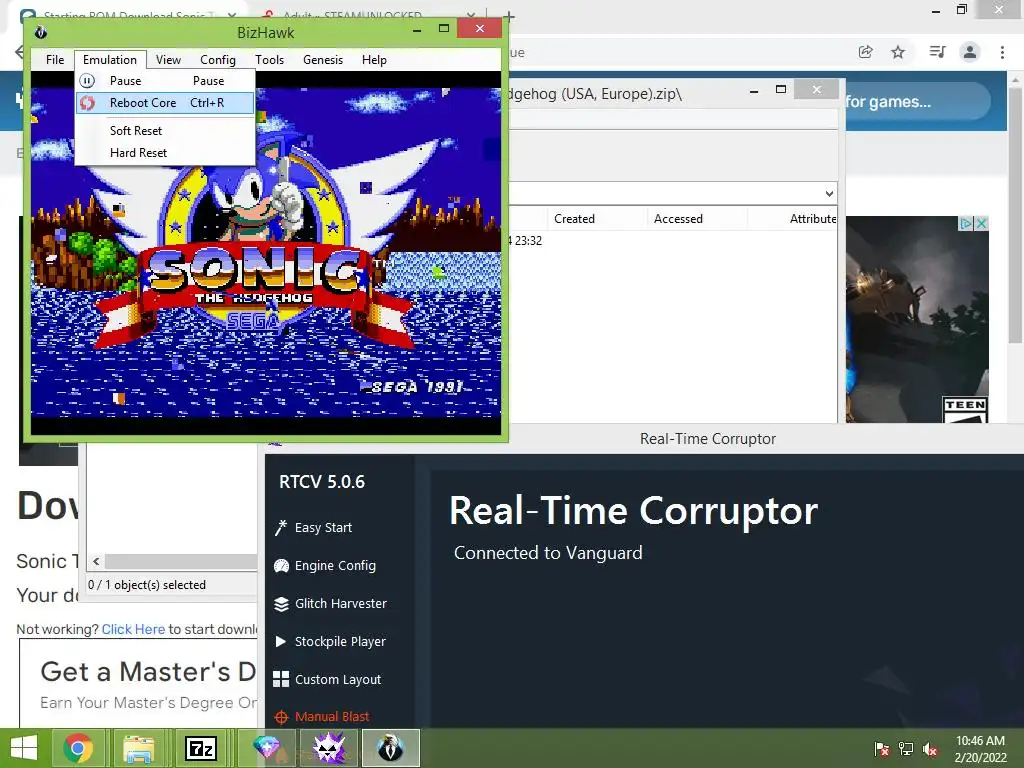The width and height of the screenshot is (1024, 768).
Task: Choose Pause from the Emulation menu
Action: (165, 81)
